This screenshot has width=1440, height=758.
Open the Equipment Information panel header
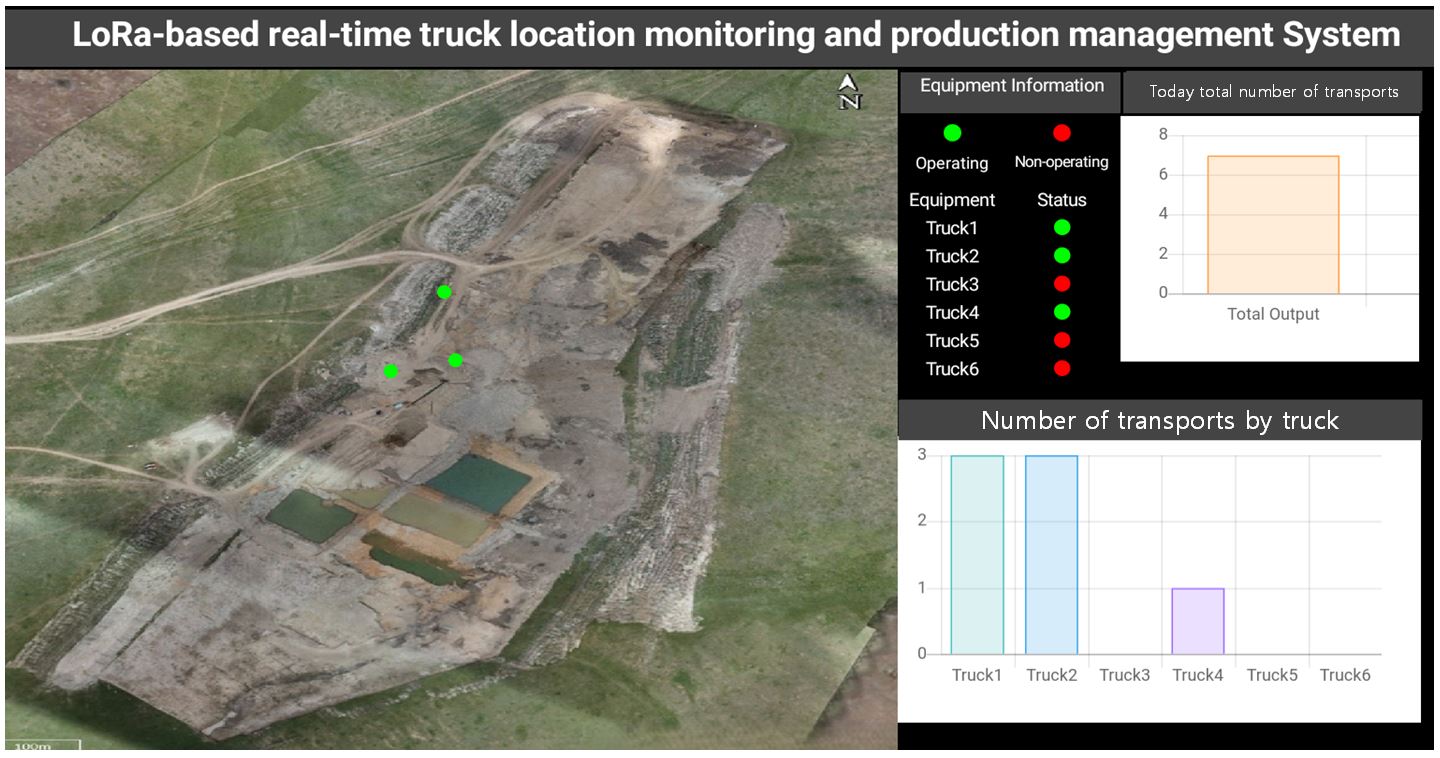coord(1011,87)
